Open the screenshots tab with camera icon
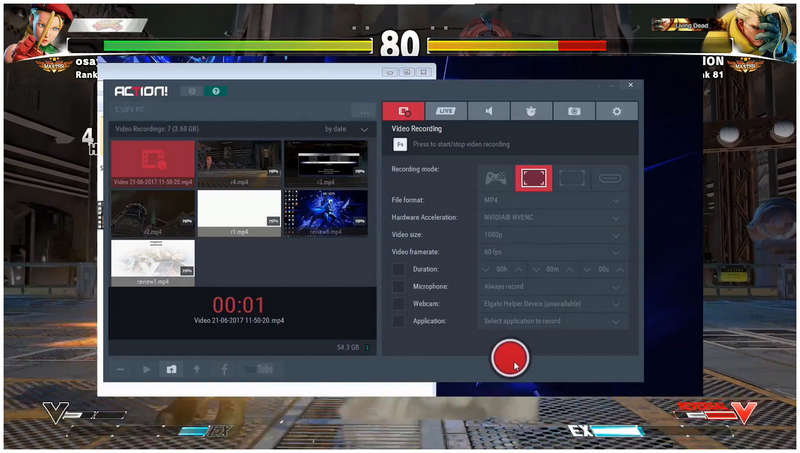 click(574, 111)
